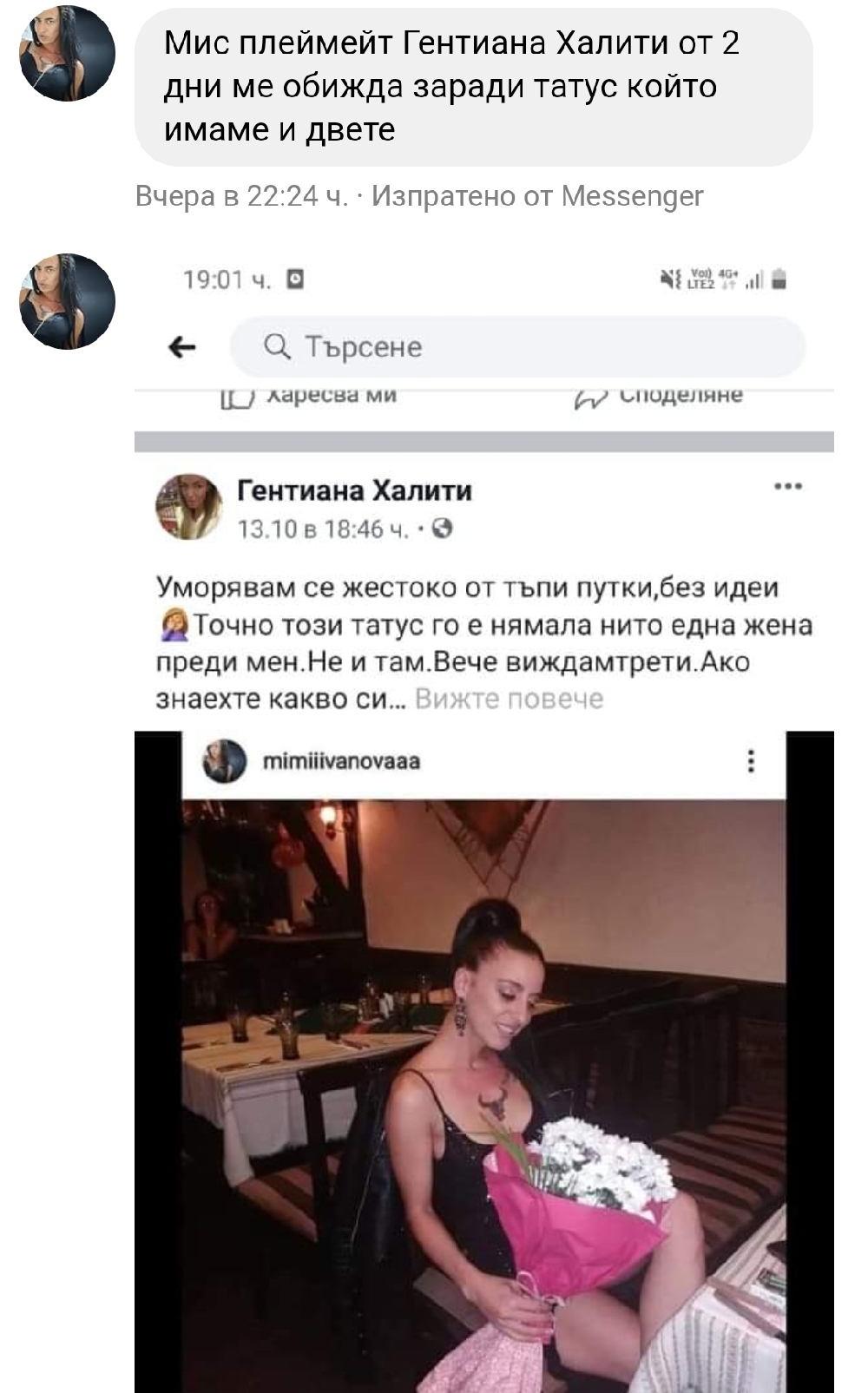Screen dimensions: 868x1393
Task: Tap the magnifier icon in search bar
Action: 277,346
